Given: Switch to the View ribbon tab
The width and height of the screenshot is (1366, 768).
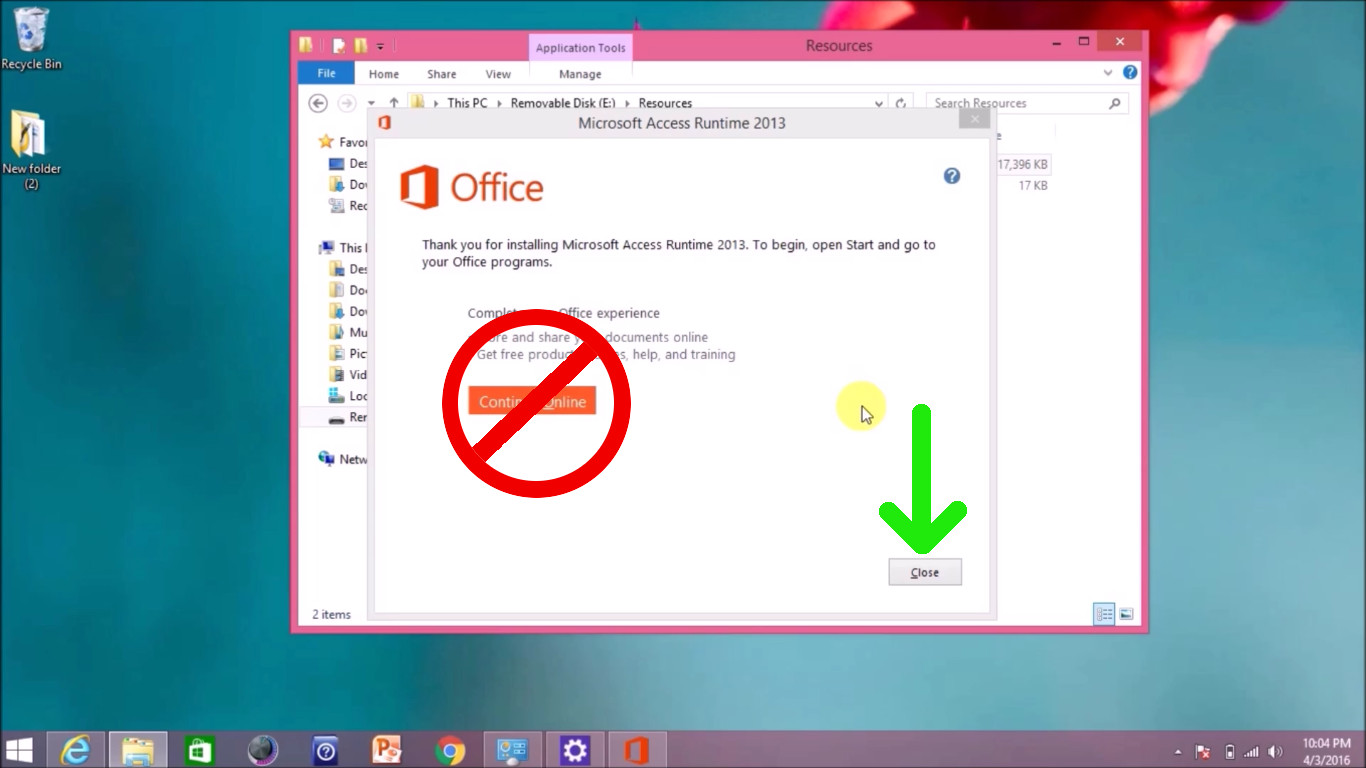Looking at the screenshot, I should coord(498,74).
